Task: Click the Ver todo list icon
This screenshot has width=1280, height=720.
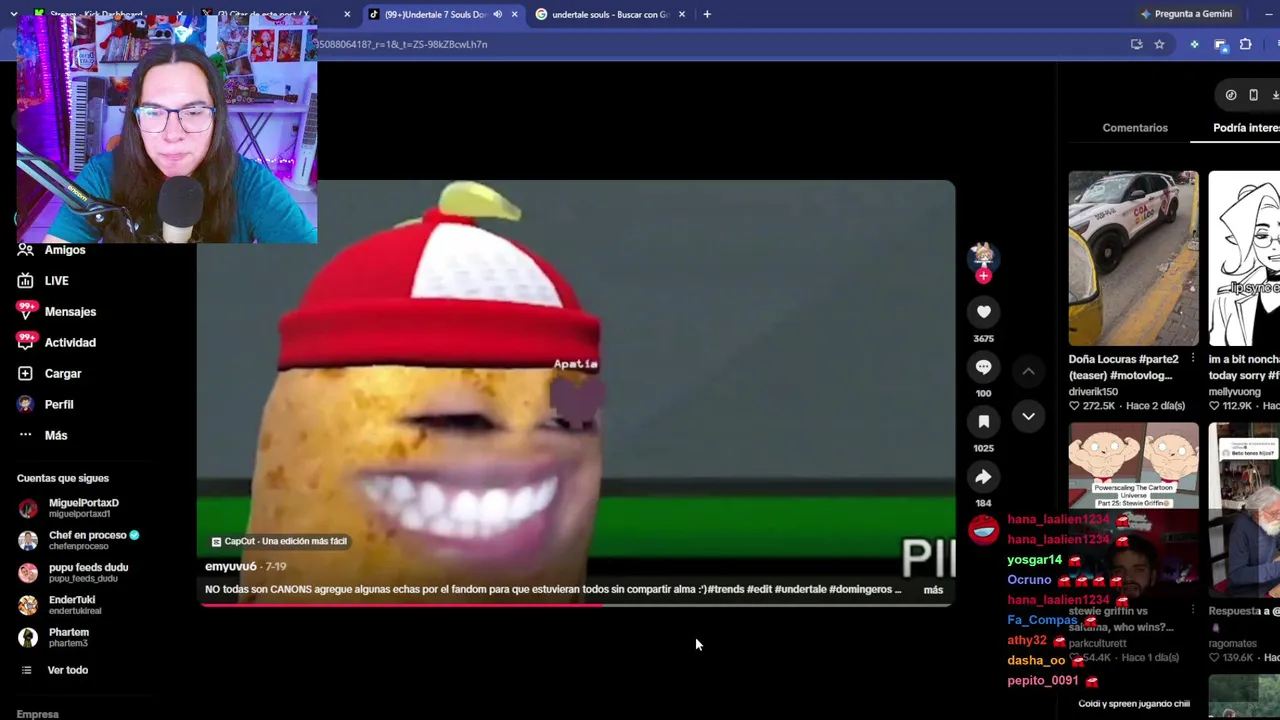Action: click(26, 670)
